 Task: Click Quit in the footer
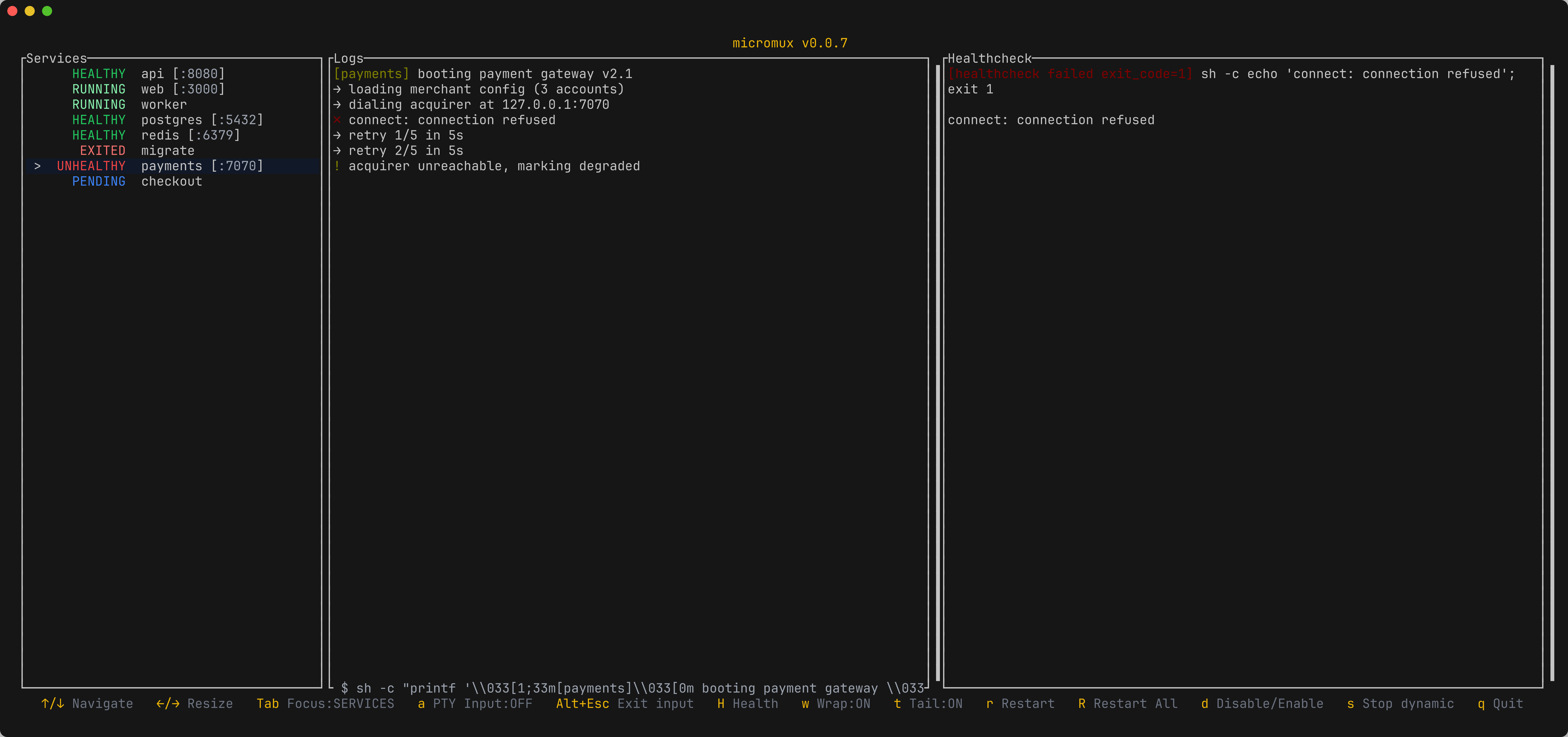click(x=1500, y=704)
